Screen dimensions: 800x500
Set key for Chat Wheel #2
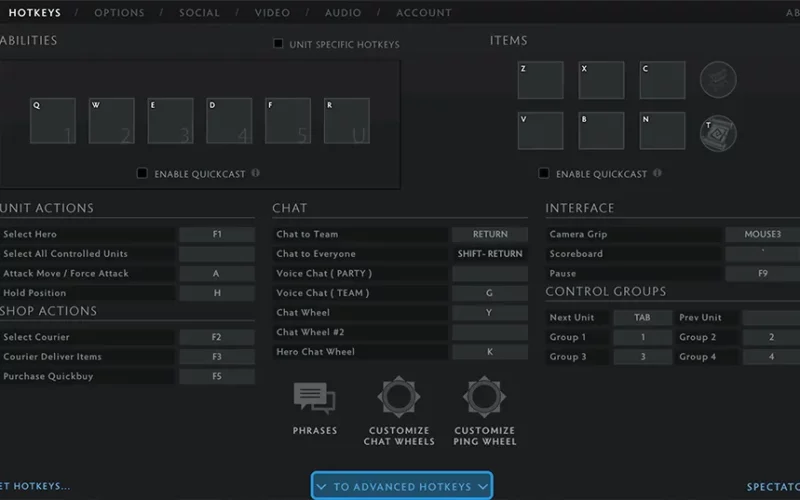(490, 332)
